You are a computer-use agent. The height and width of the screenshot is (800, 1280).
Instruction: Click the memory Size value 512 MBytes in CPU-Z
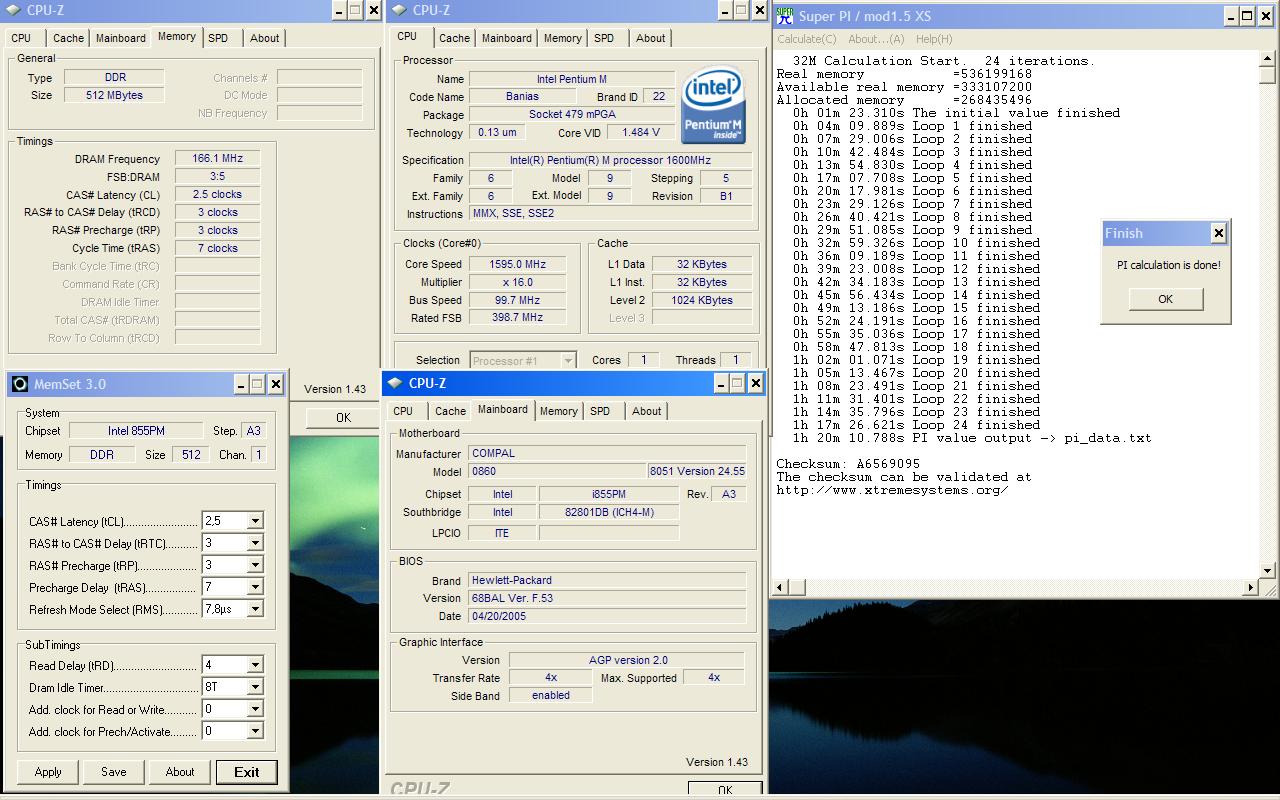click(x=115, y=95)
